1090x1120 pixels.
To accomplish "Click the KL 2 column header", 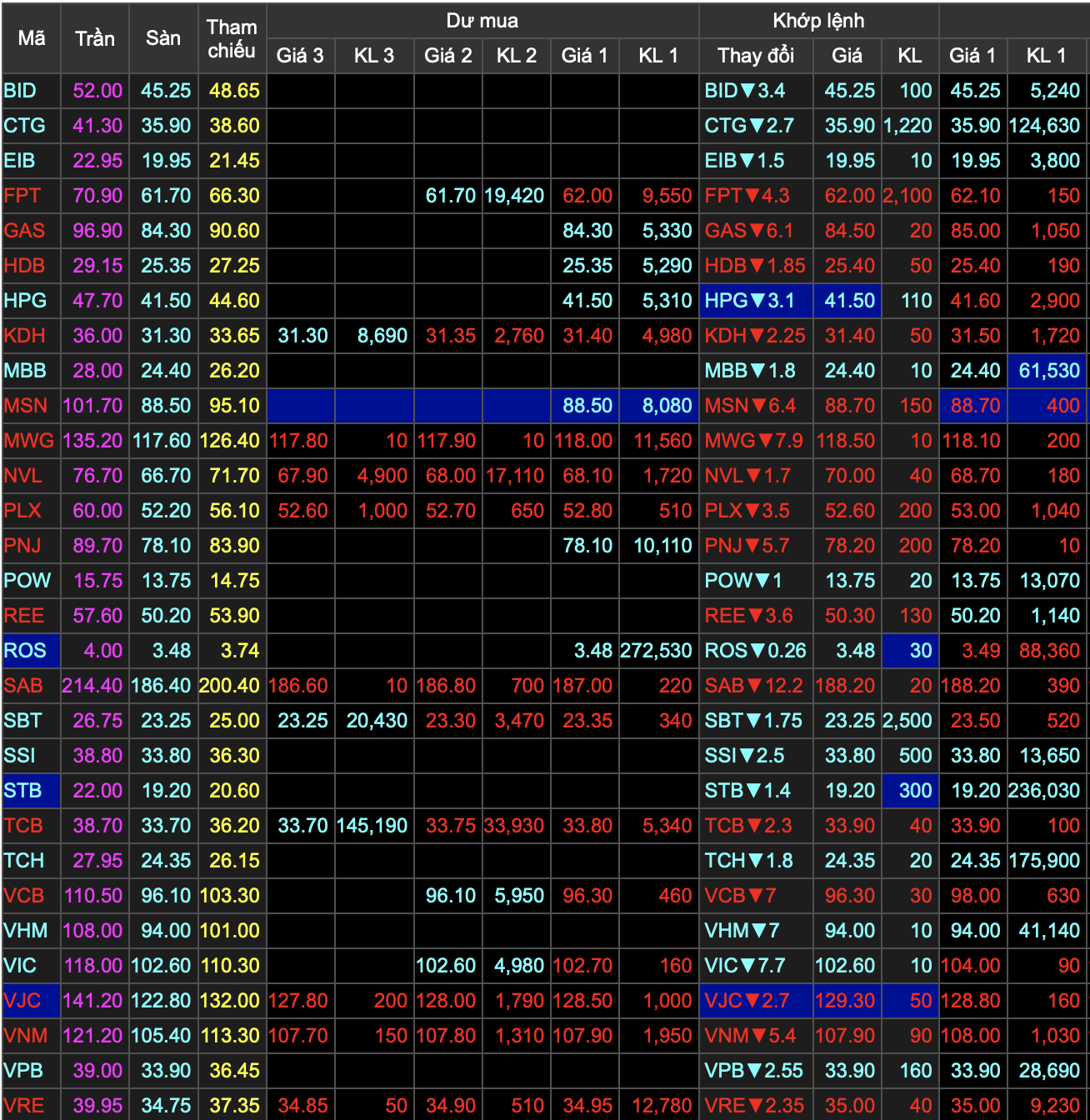I will coord(517,56).
